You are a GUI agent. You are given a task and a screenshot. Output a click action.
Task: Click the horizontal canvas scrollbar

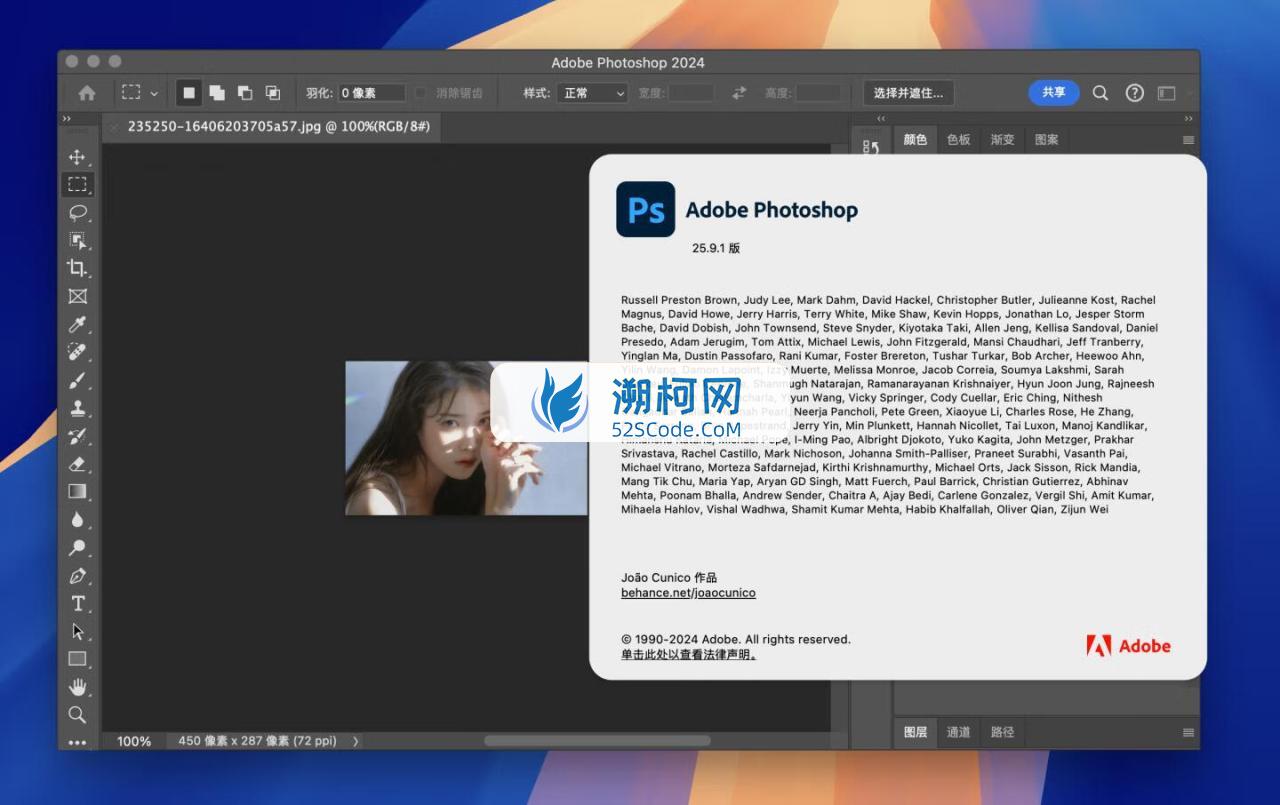(598, 741)
